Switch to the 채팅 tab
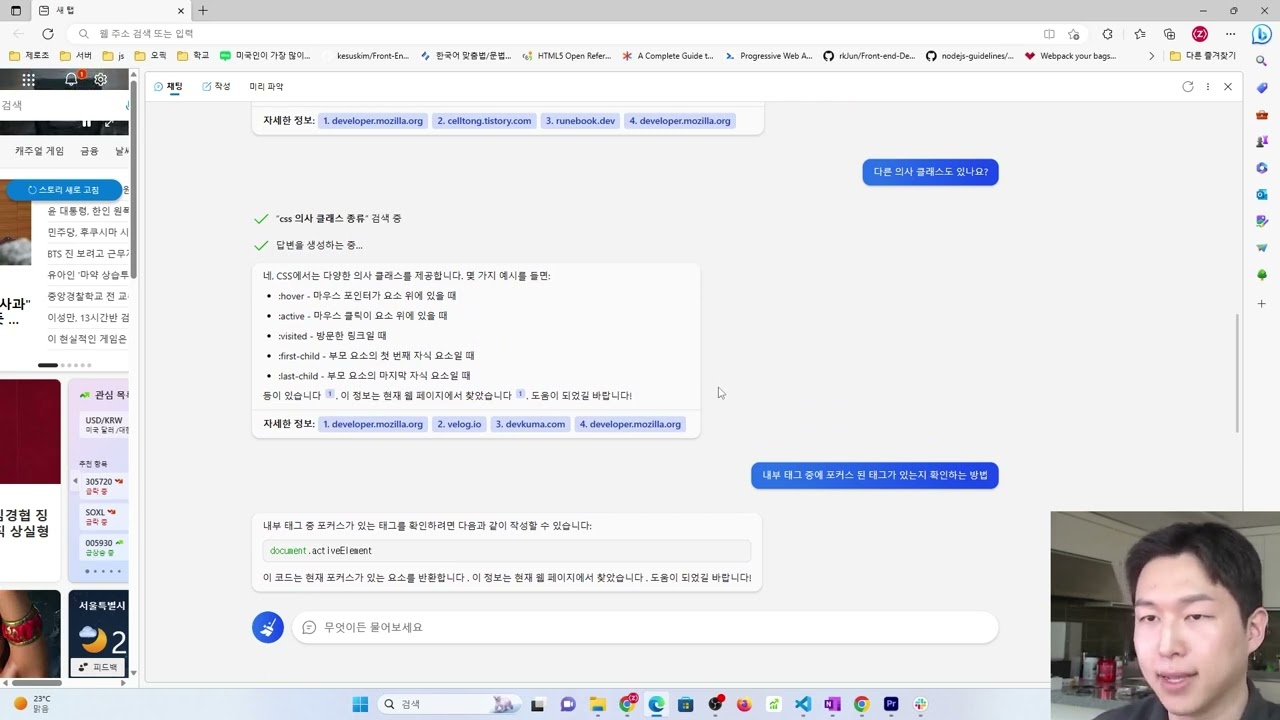This screenshot has width=1280, height=720. point(168,87)
